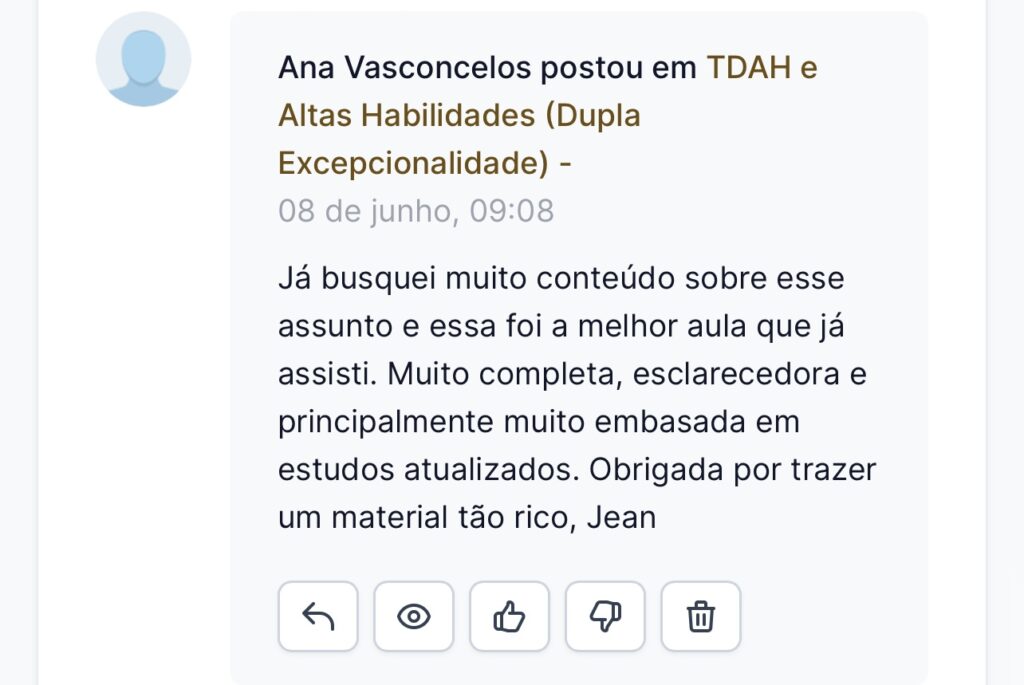Click the phrase "principalmente muito embasada em"

[x=539, y=422]
